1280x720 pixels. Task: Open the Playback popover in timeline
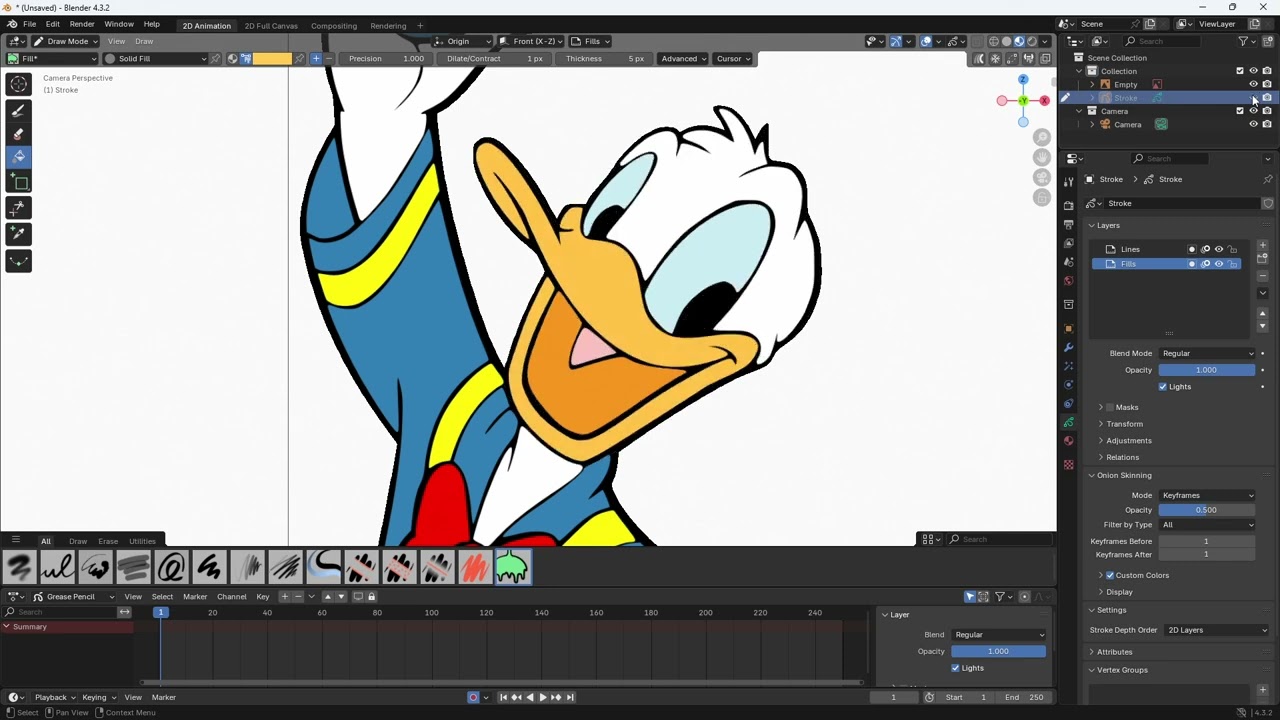(x=54, y=697)
